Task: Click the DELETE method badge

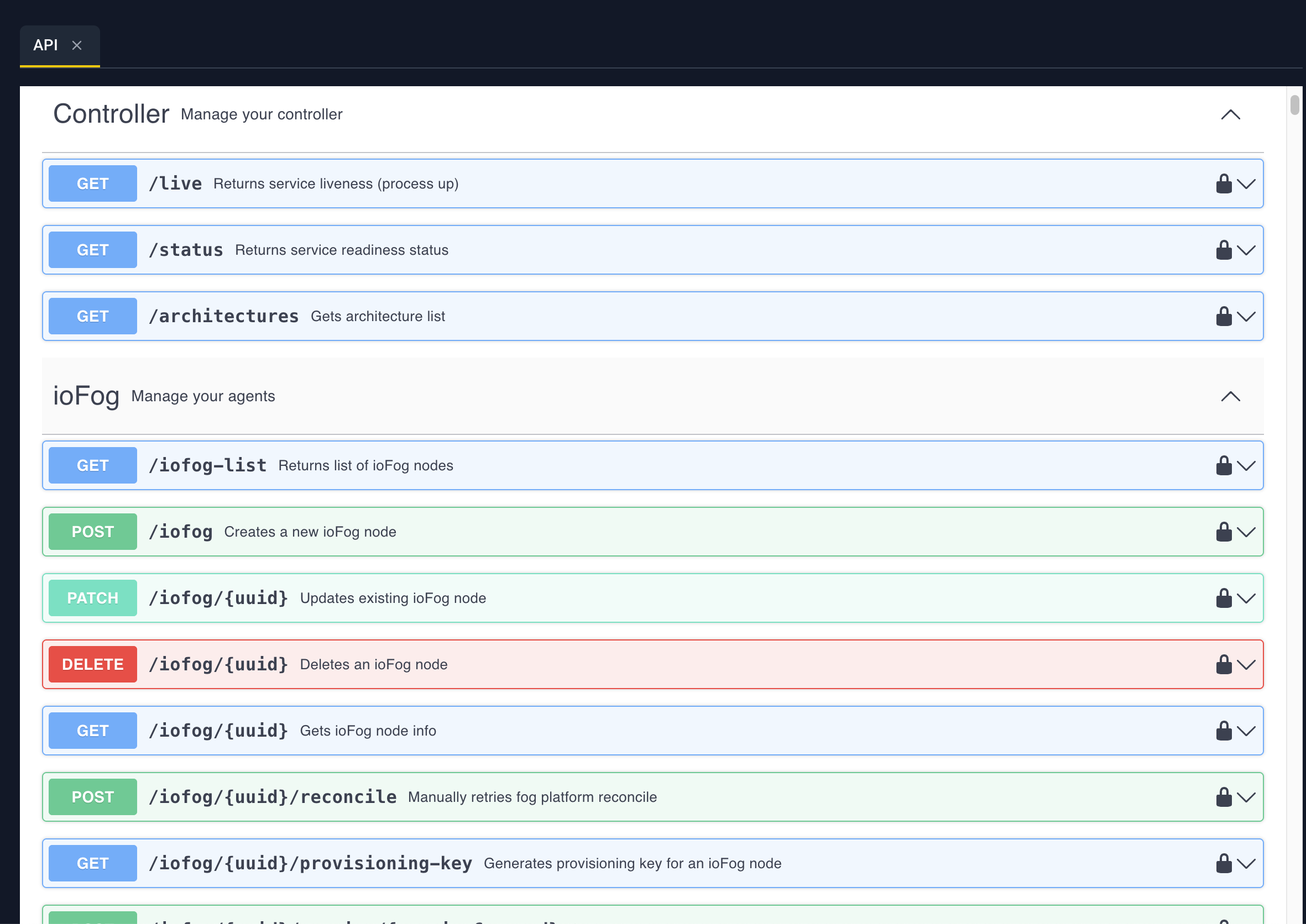Action: tap(93, 665)
